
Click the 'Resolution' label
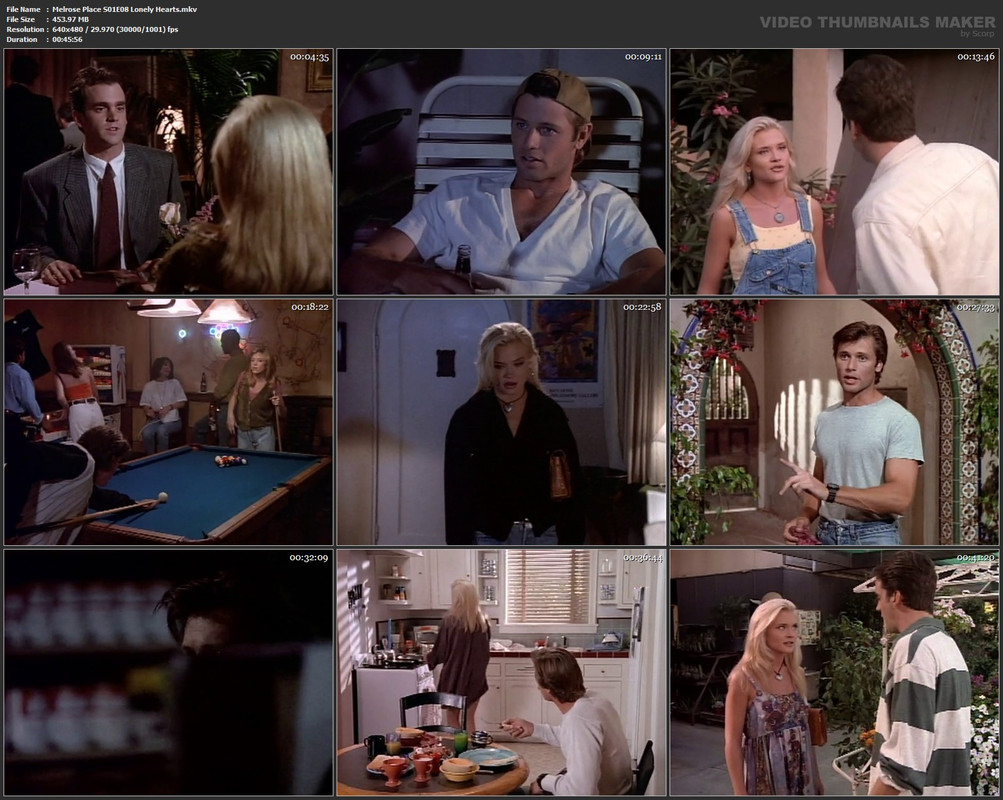click(25, 29)
